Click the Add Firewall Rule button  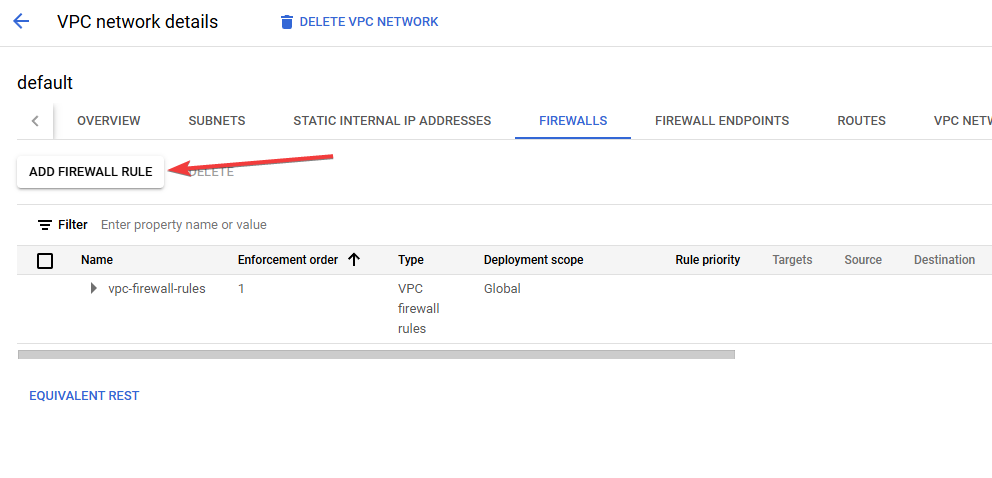90,172
